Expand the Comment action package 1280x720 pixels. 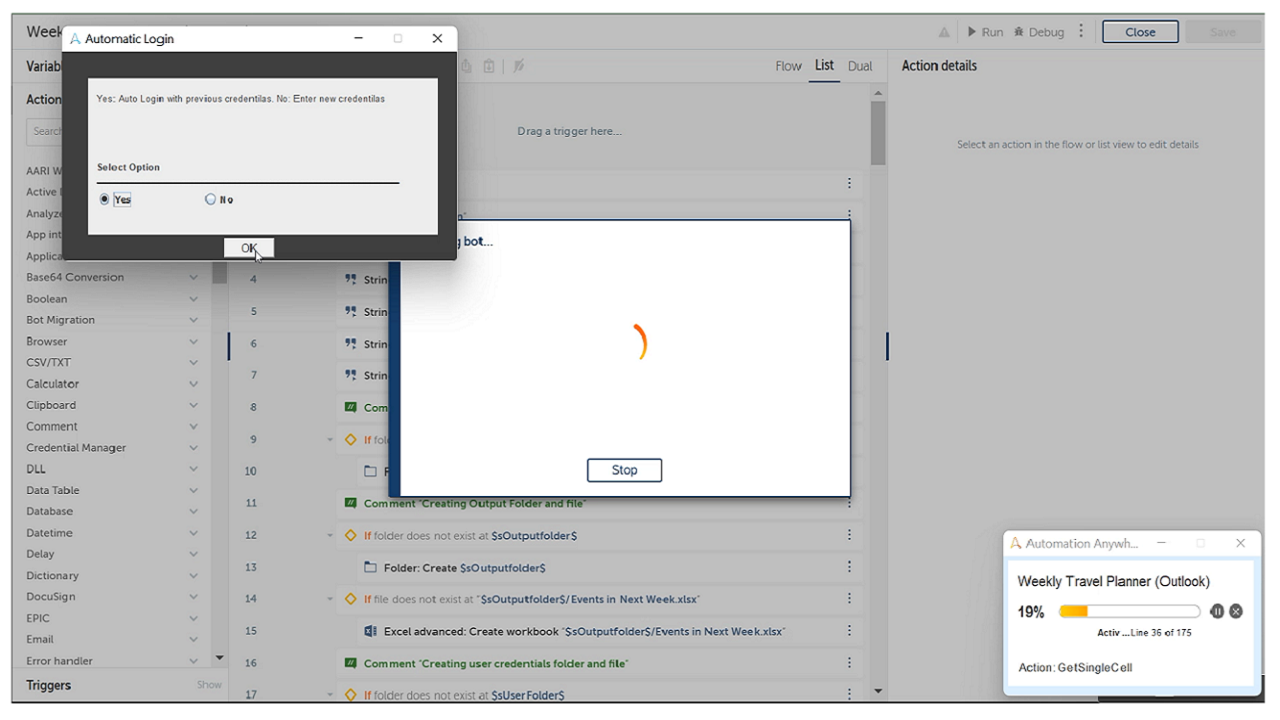pos(194,427)
